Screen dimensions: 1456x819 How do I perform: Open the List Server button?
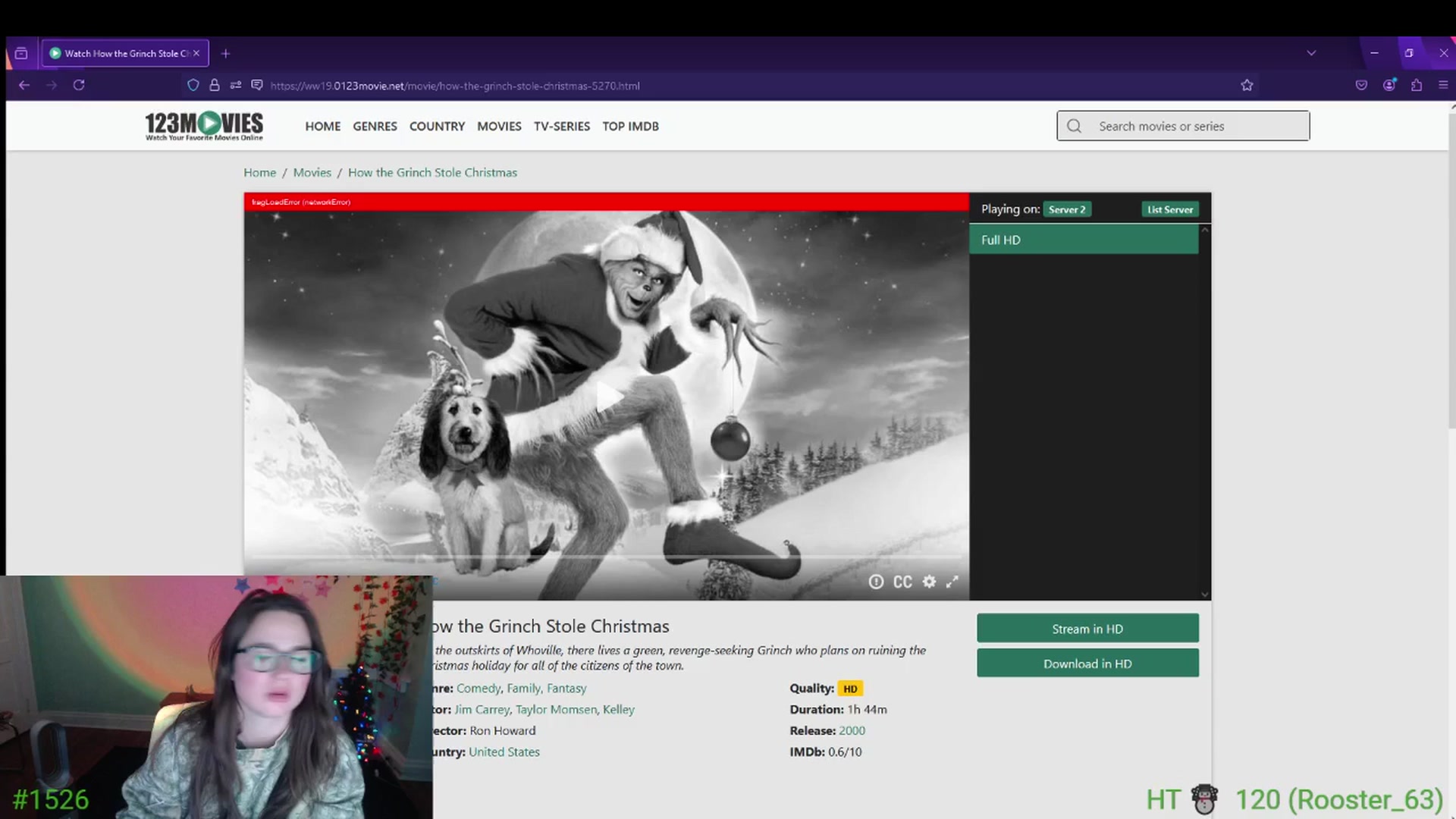1170,209
